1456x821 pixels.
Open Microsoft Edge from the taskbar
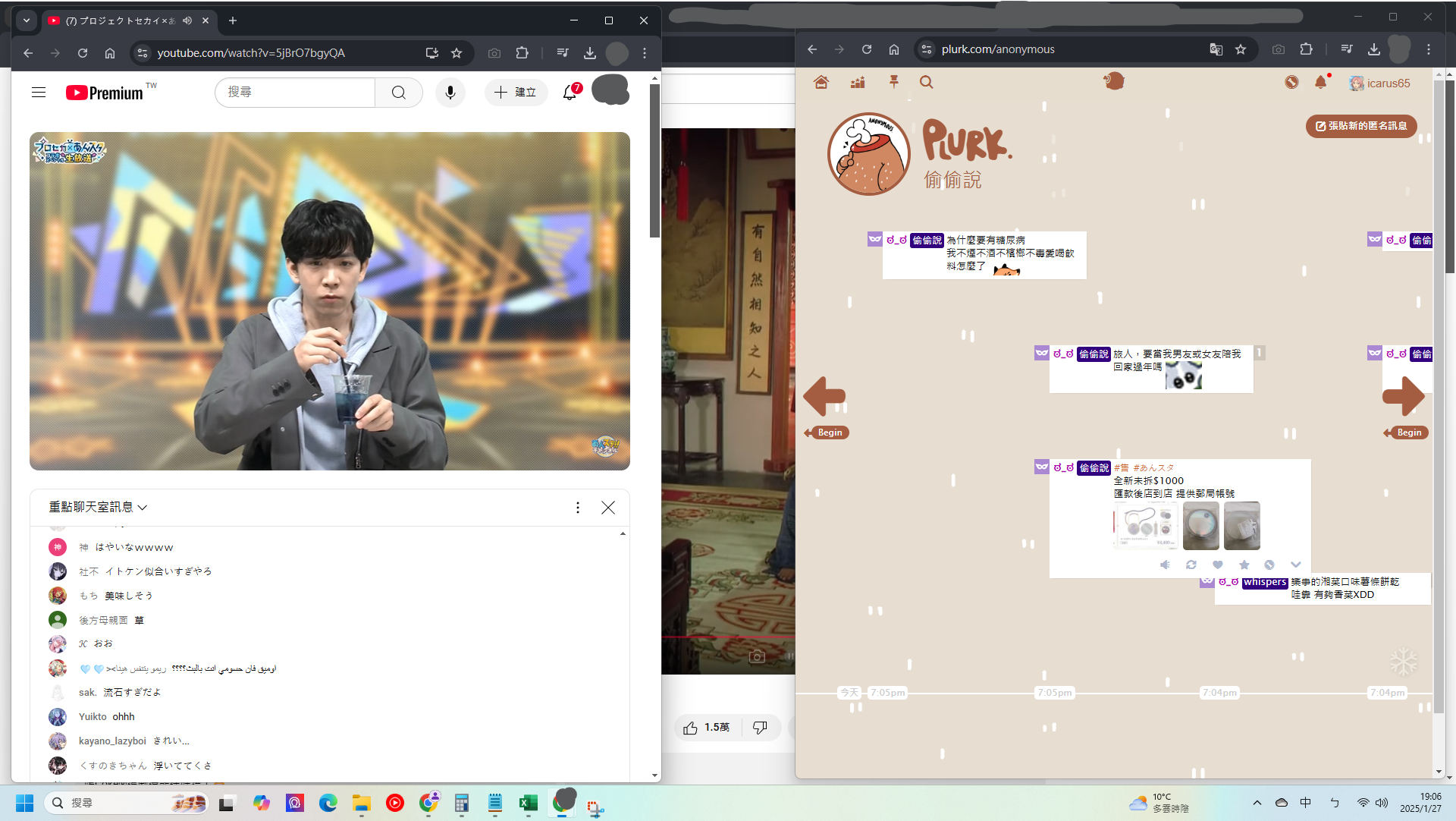pyautogui.click(x=328, y=803)
